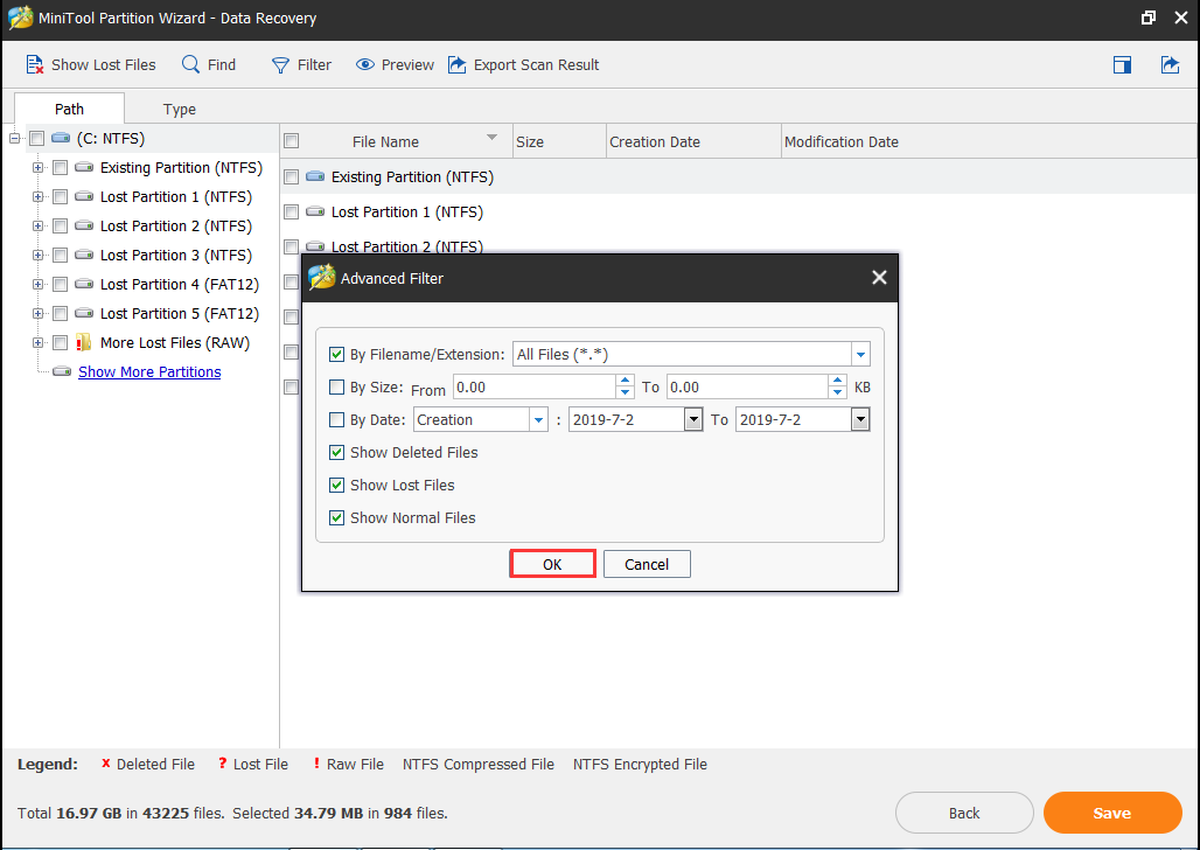Open the Filename/Extension dropdown
Viewport: 1200px width, 850px height.
tap(860, 355)
